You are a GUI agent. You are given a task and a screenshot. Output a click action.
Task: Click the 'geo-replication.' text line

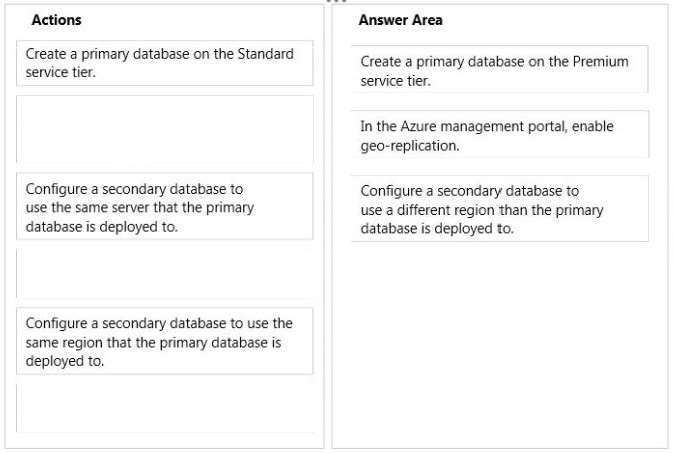pyautogui.click(x=410, y=146)
